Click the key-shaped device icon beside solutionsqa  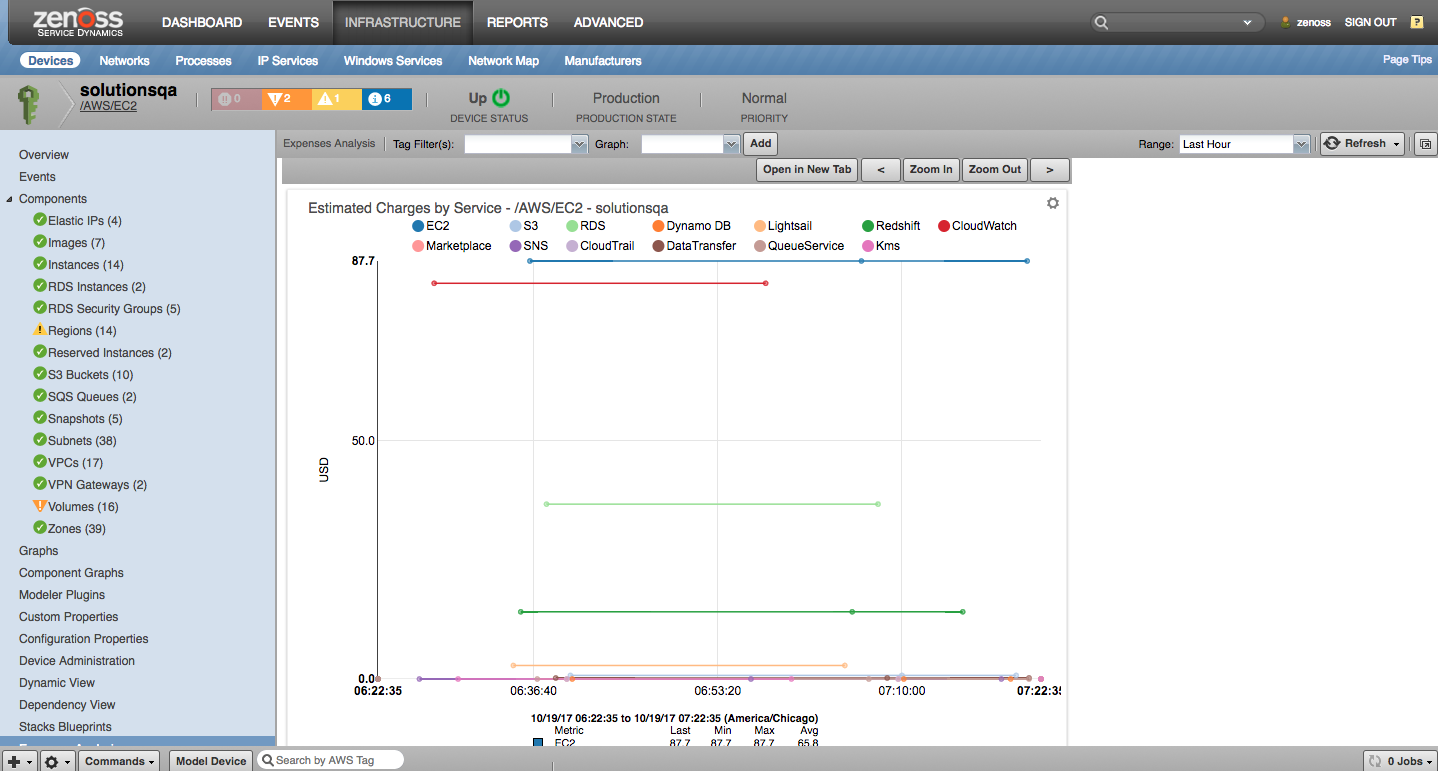[29, 103]
